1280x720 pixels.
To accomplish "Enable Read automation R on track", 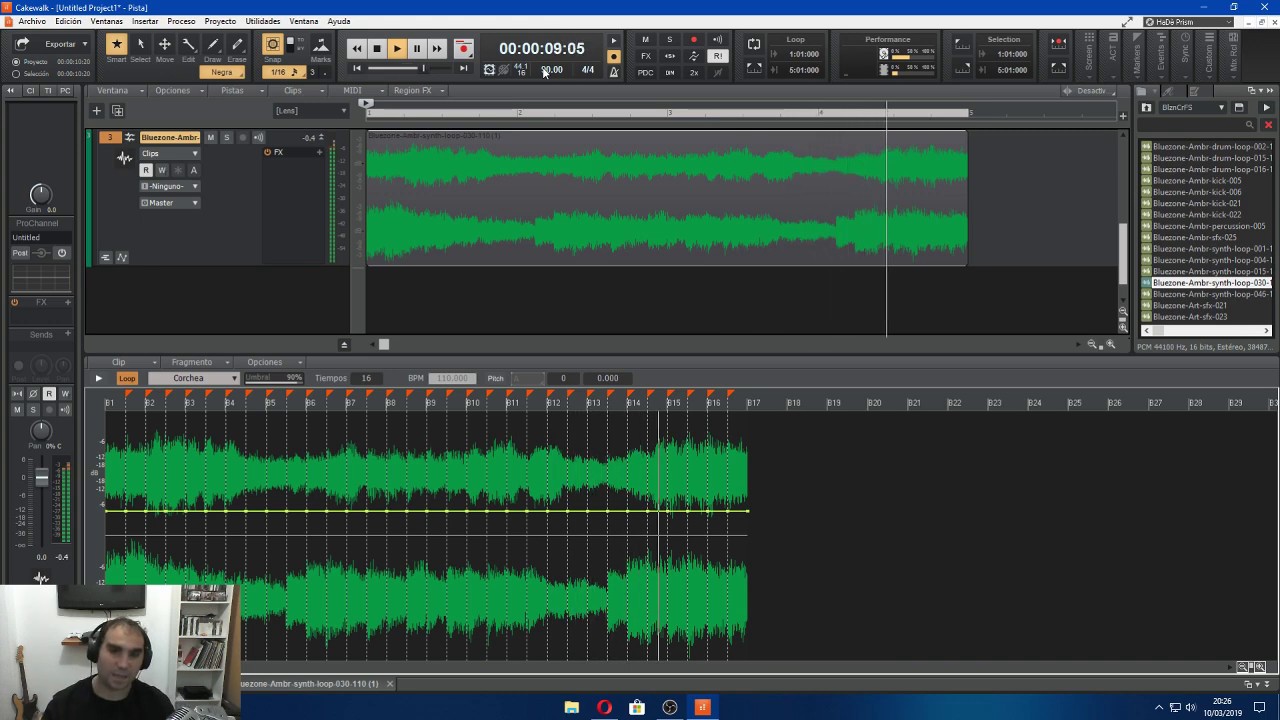I will [x=146, y=170].
